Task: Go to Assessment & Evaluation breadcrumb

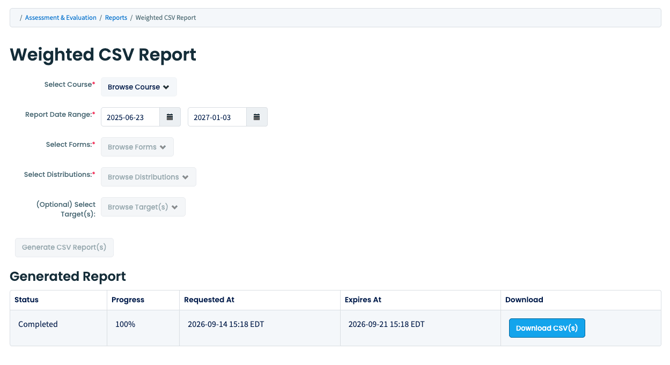Action: [60, 18]
